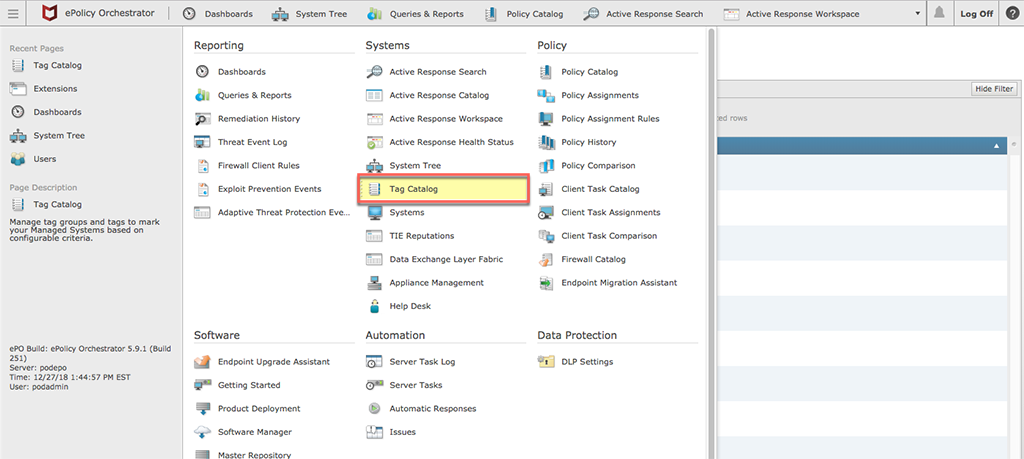Click the Firewall Client Rules icon
Image resolution: width=1024 pixels, height=459 pixels.
[x=202, y=165]
